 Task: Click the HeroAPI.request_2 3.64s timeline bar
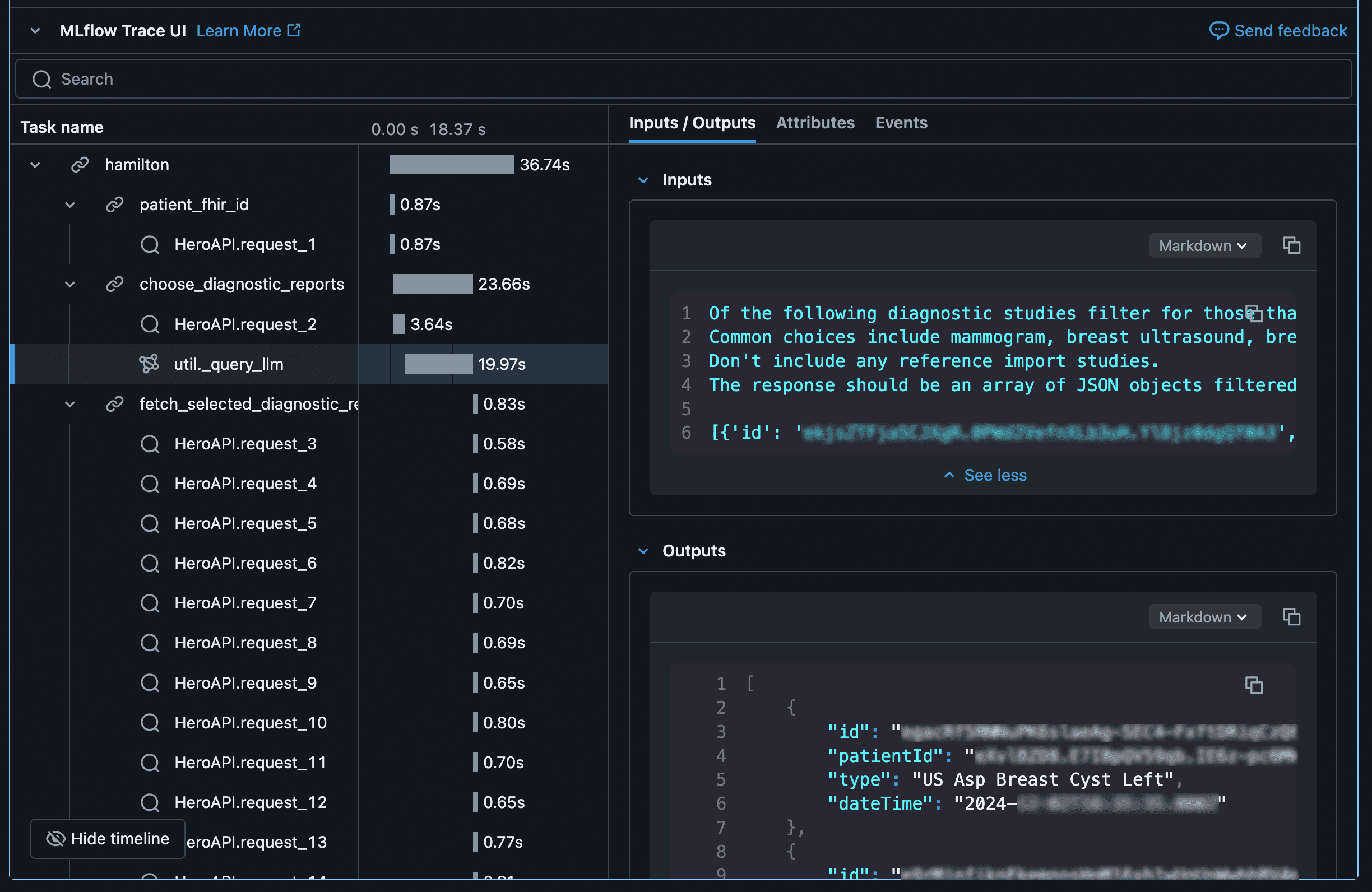coord(398,324)
